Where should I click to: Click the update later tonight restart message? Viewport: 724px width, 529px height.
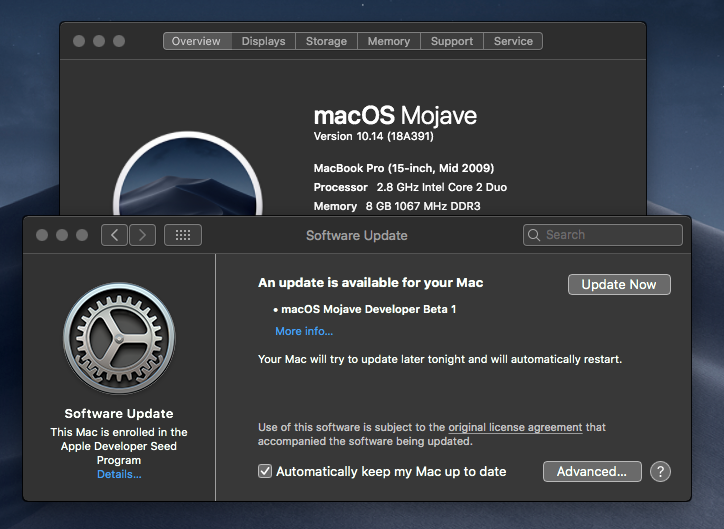[440, 359]
